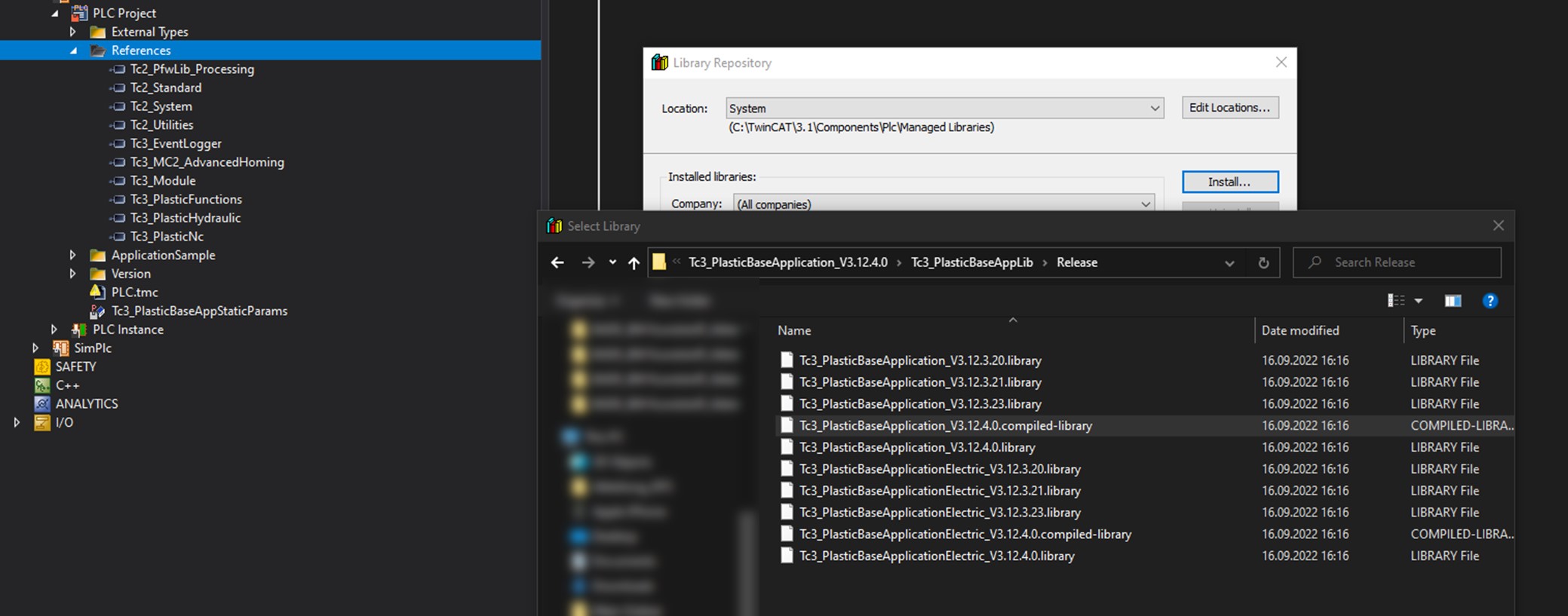Image resolution: width=1568 pixels, height=616 pixels.
Task: Select Tc3_PlasticBaseApplicationElectric_V3.12.4.0.compiled-library file
Action: [x=965, y=534]
